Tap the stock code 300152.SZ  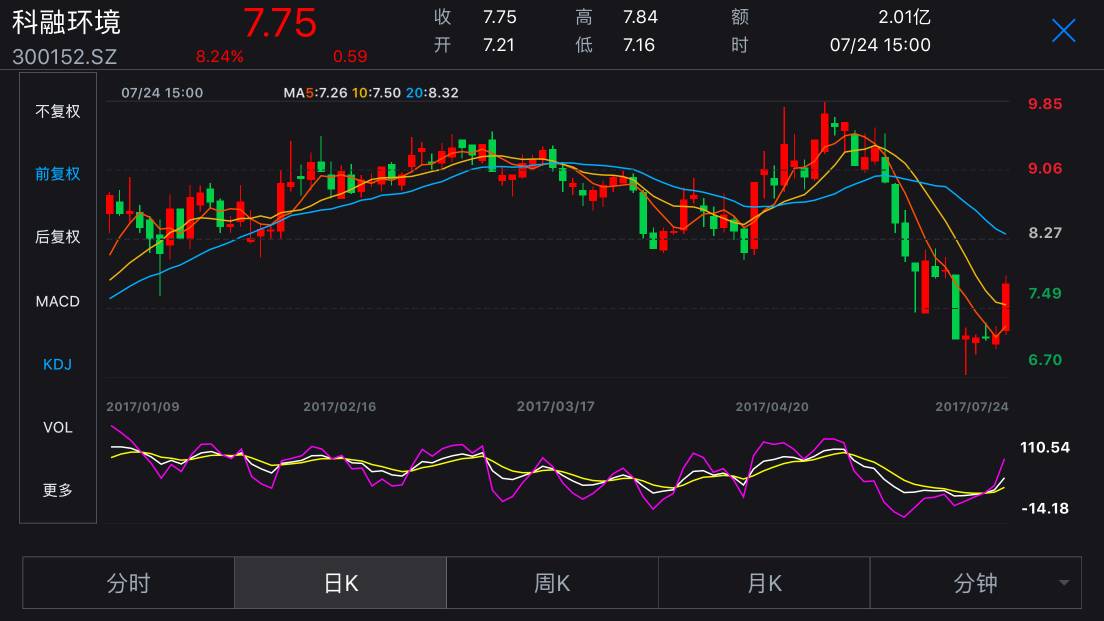pyautogui.click(x=65, y=57)
